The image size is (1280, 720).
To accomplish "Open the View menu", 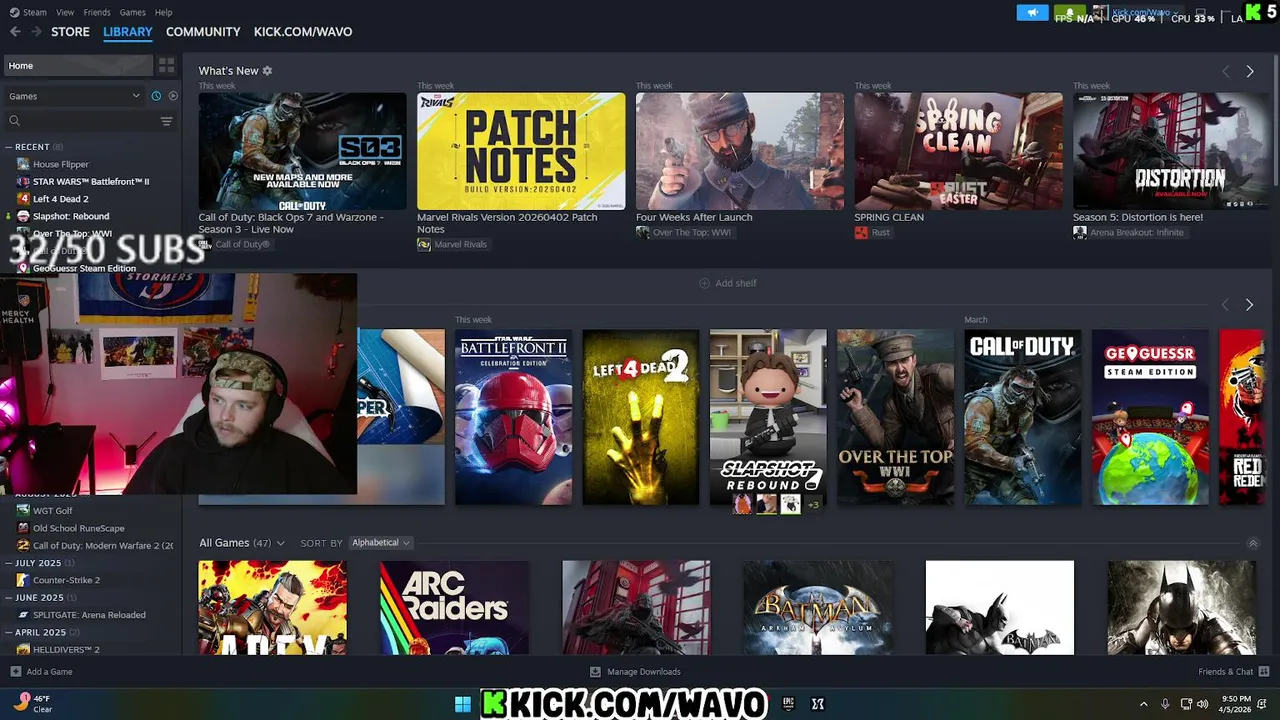I will pyautogui.click(x=65, y=12).
